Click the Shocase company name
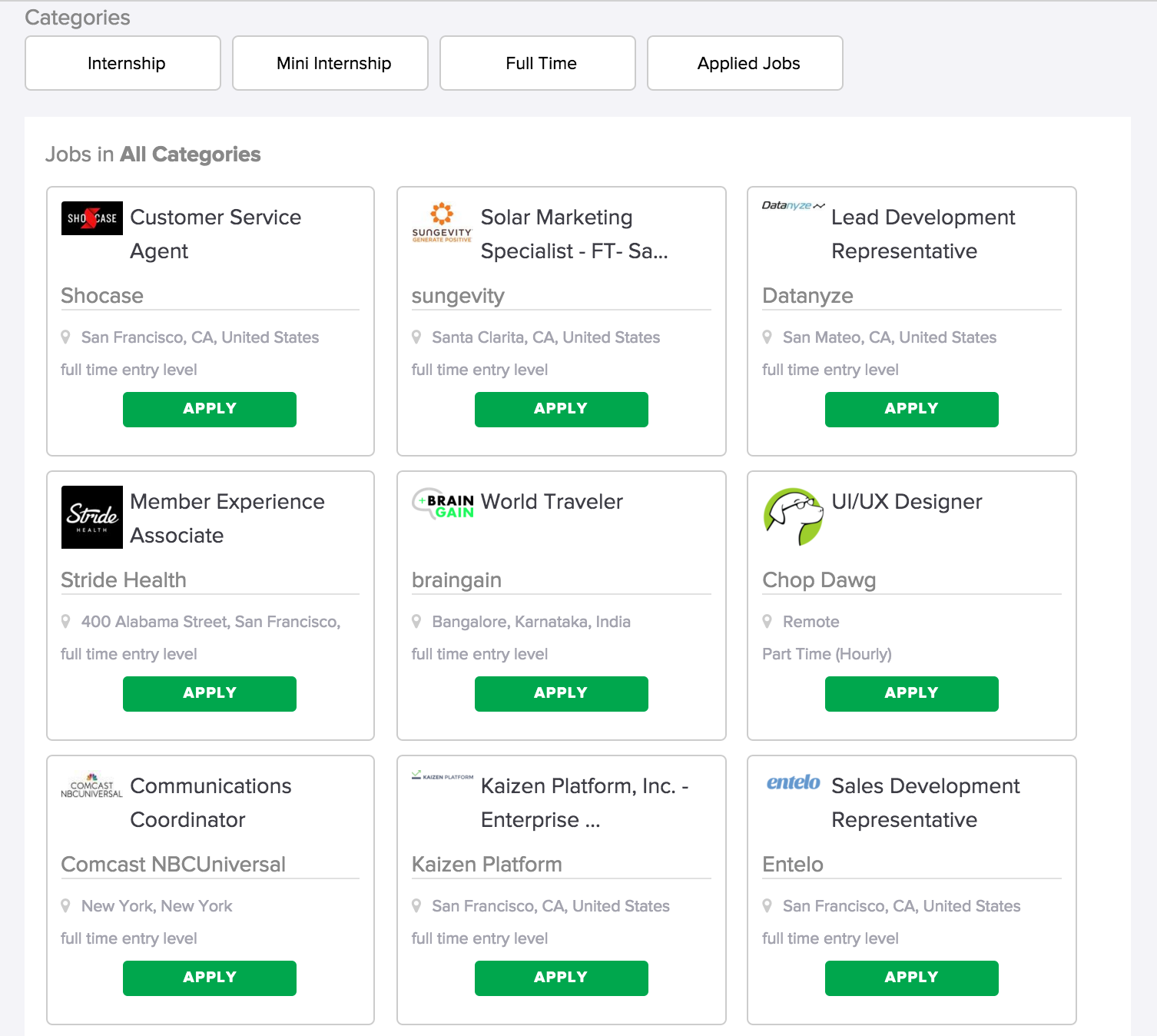The width and height of the screenshot is (1157, 1036). [102, 296]
